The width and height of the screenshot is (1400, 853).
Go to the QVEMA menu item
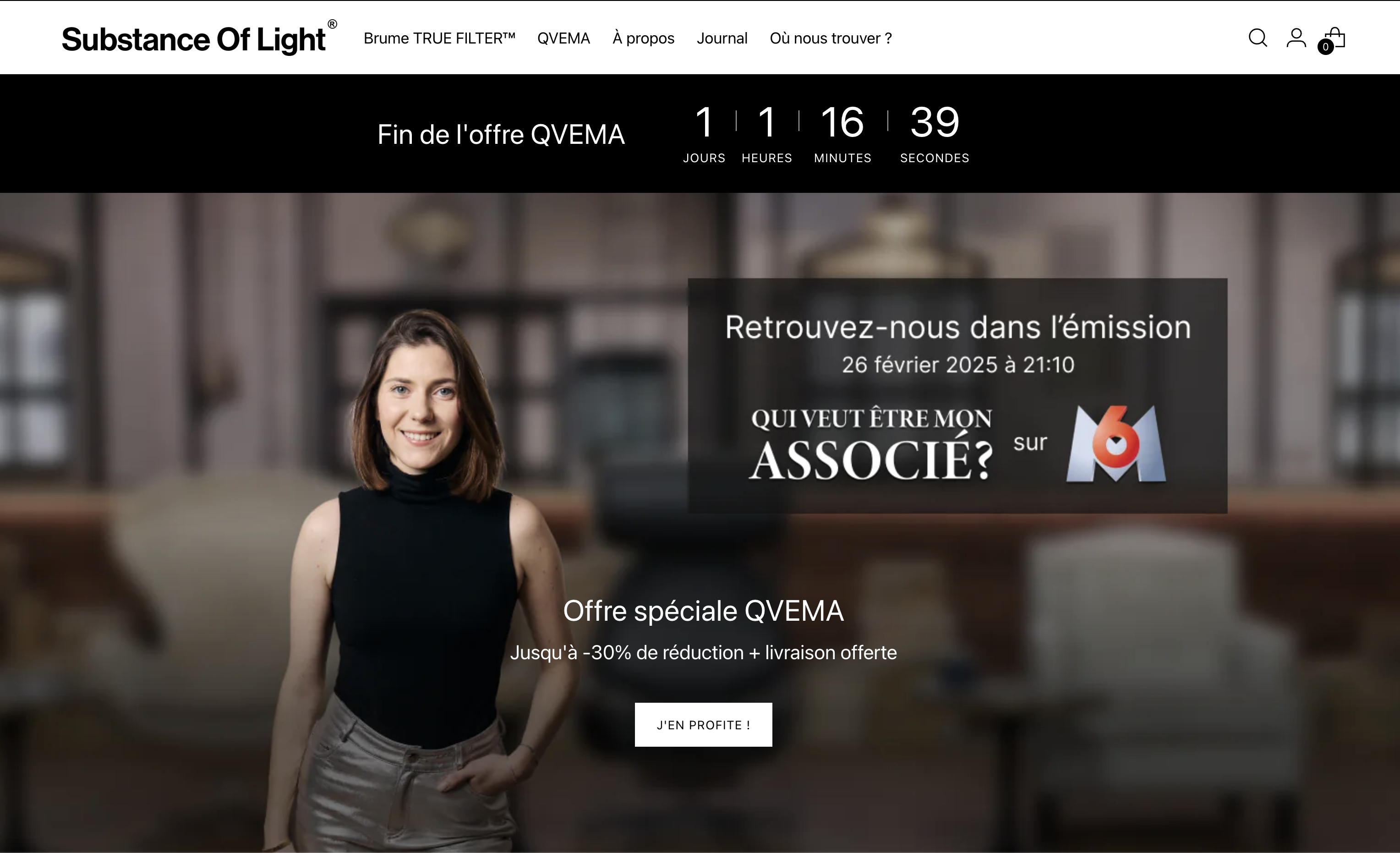(x=563, y=38)
